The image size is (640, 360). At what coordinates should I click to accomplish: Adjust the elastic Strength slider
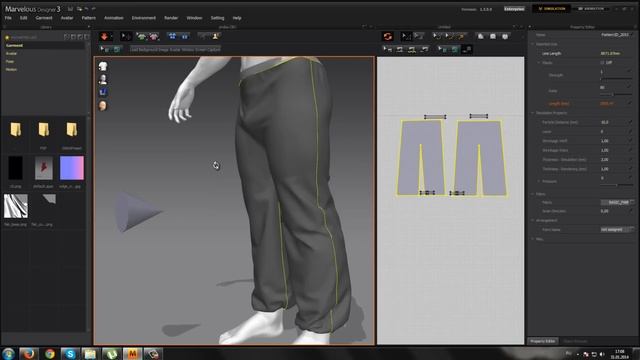tap(617, 78)
